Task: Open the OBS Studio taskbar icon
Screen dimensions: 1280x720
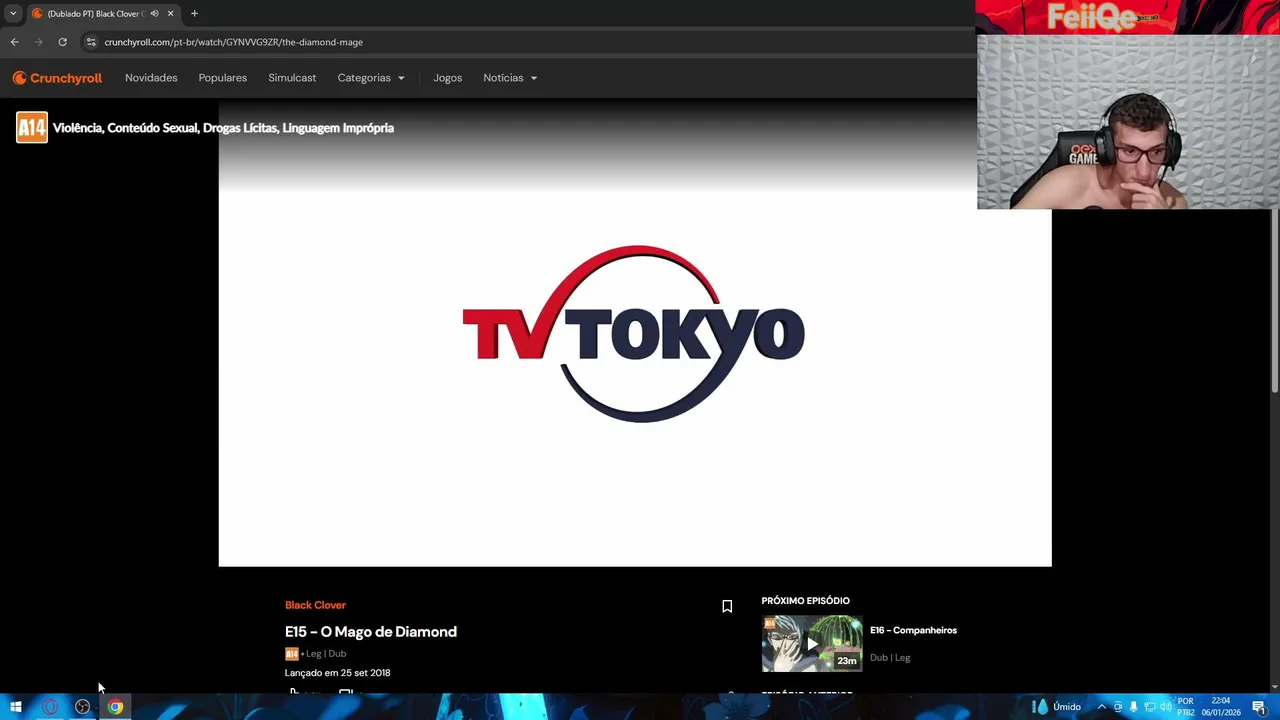Action: (83, 707)
